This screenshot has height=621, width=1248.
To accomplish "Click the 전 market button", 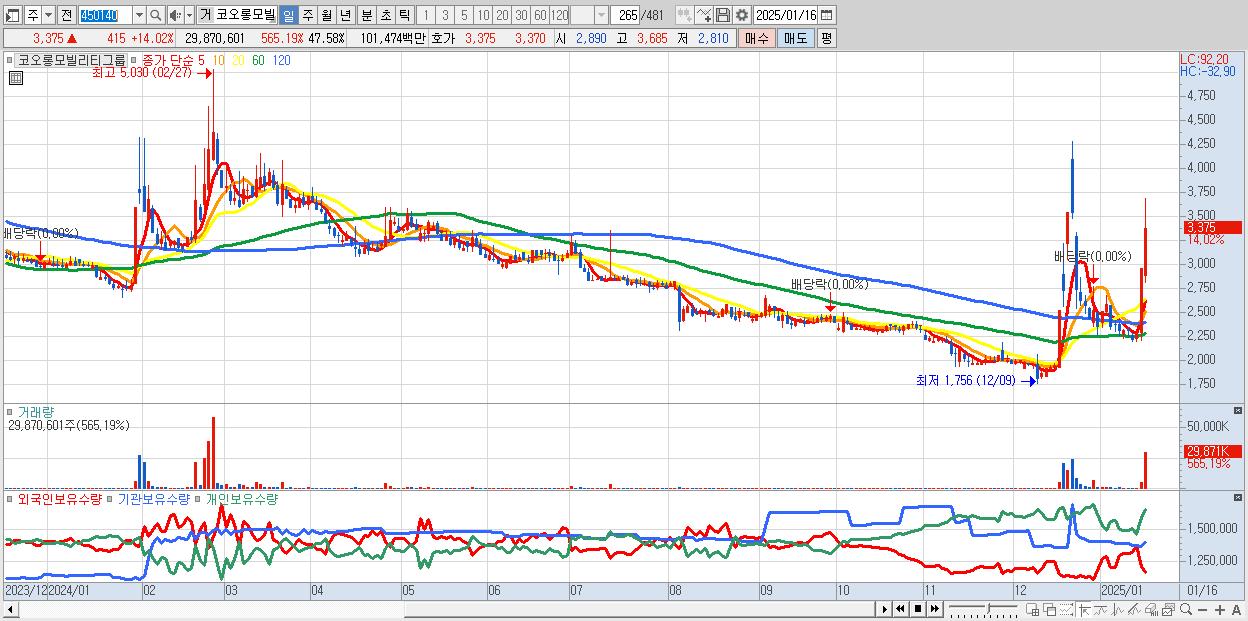I will (66, 15).
